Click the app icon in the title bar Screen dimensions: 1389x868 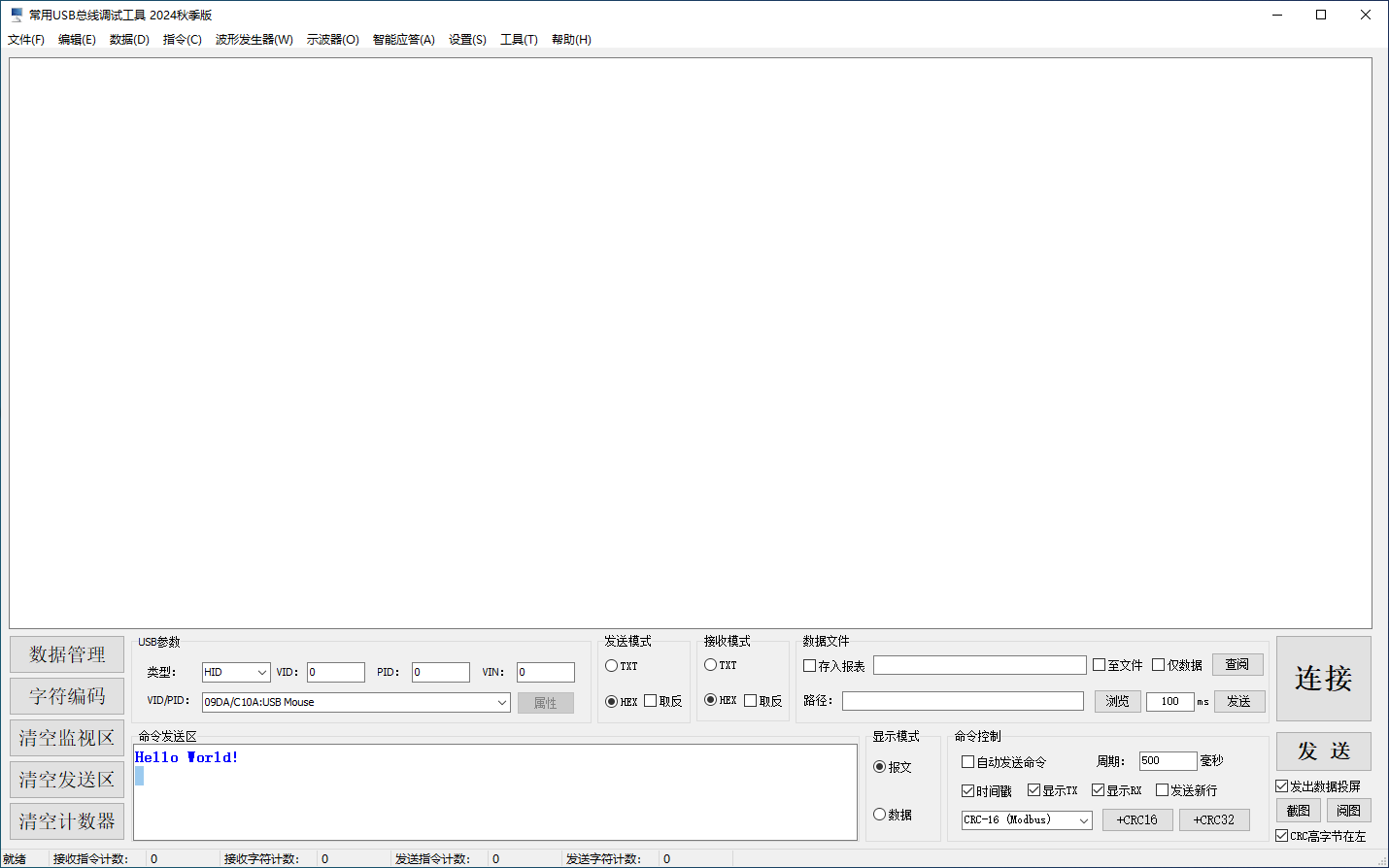point(16,15)
